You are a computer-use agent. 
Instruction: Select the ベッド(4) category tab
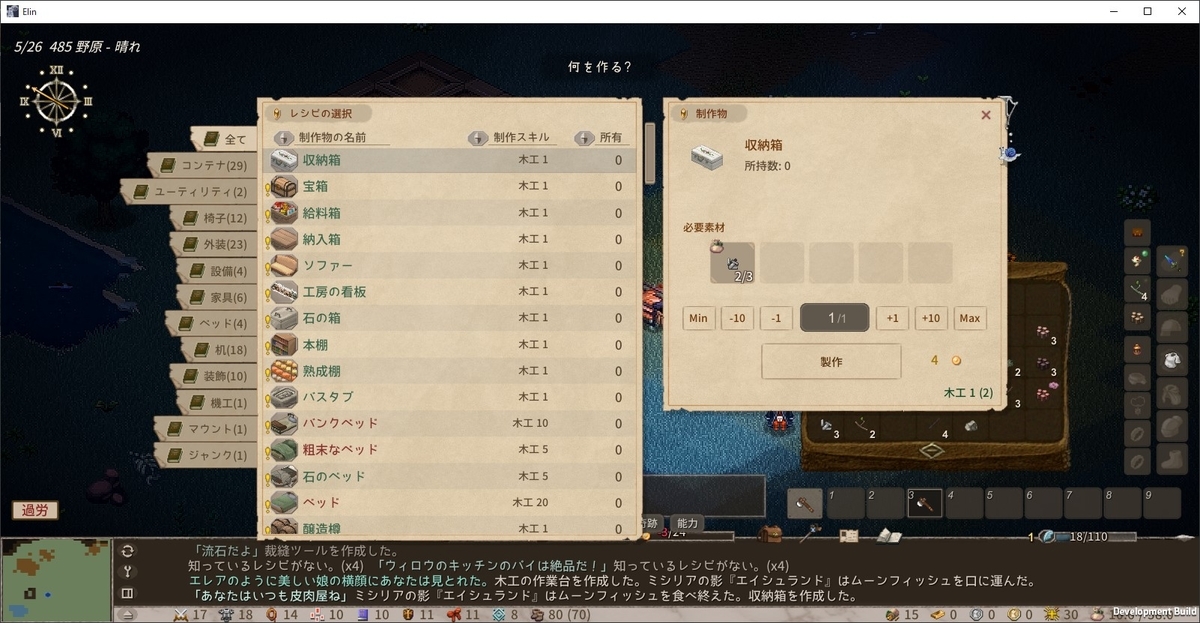click(x=212, y=324)
